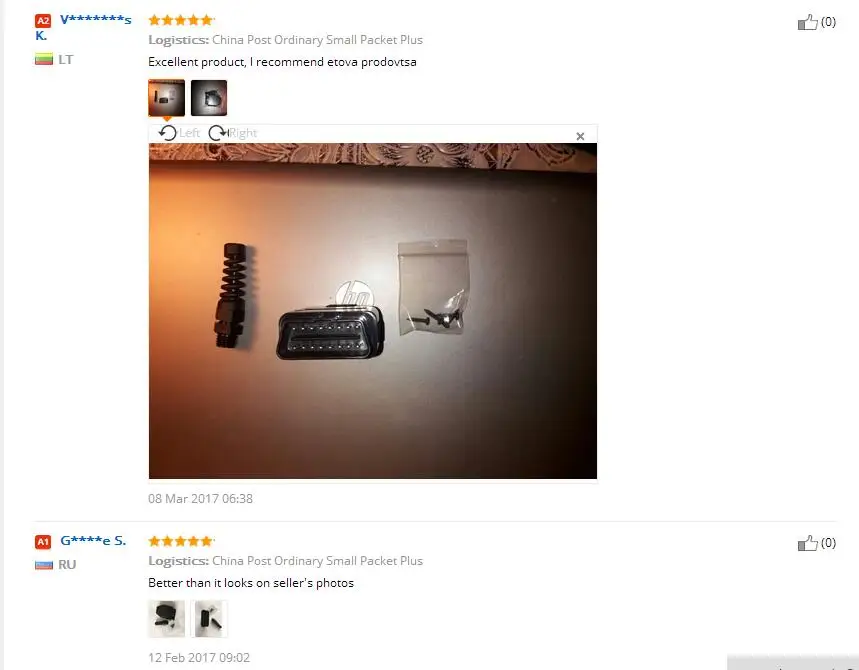Click the Russian flag icon next to RU
Image resolution: width=859 pixels, height=670 pixels.
[x=44, y=565]
